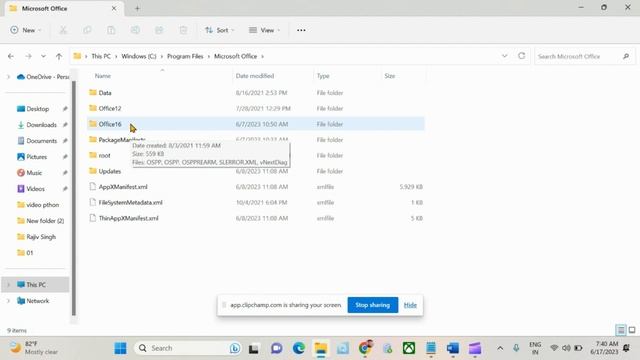Viewport: 640px width, 360px height.
Task: Click the search magnifier in search box
Action: coord(626,56)
